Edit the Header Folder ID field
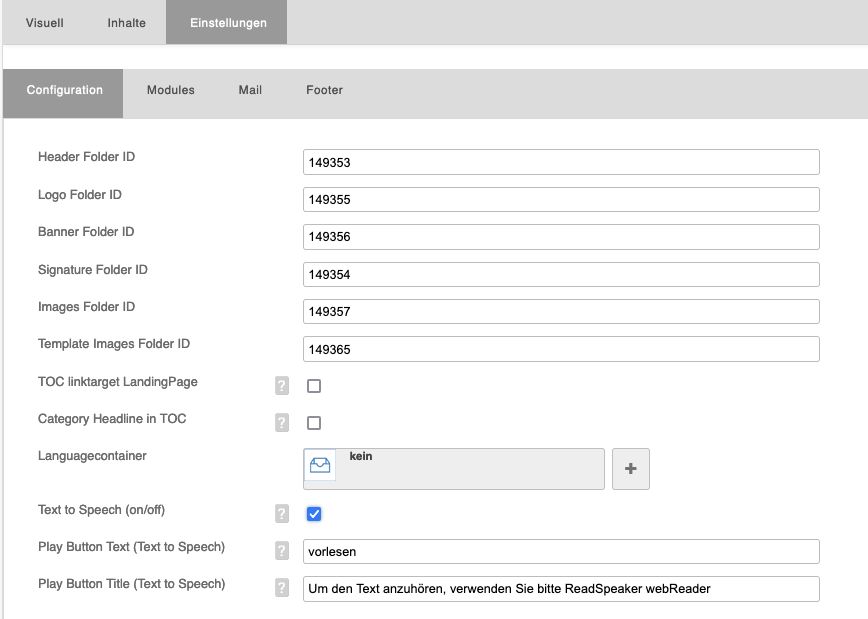Image resolution: width=868 pixels, height=619 pixels. [561, 162]
